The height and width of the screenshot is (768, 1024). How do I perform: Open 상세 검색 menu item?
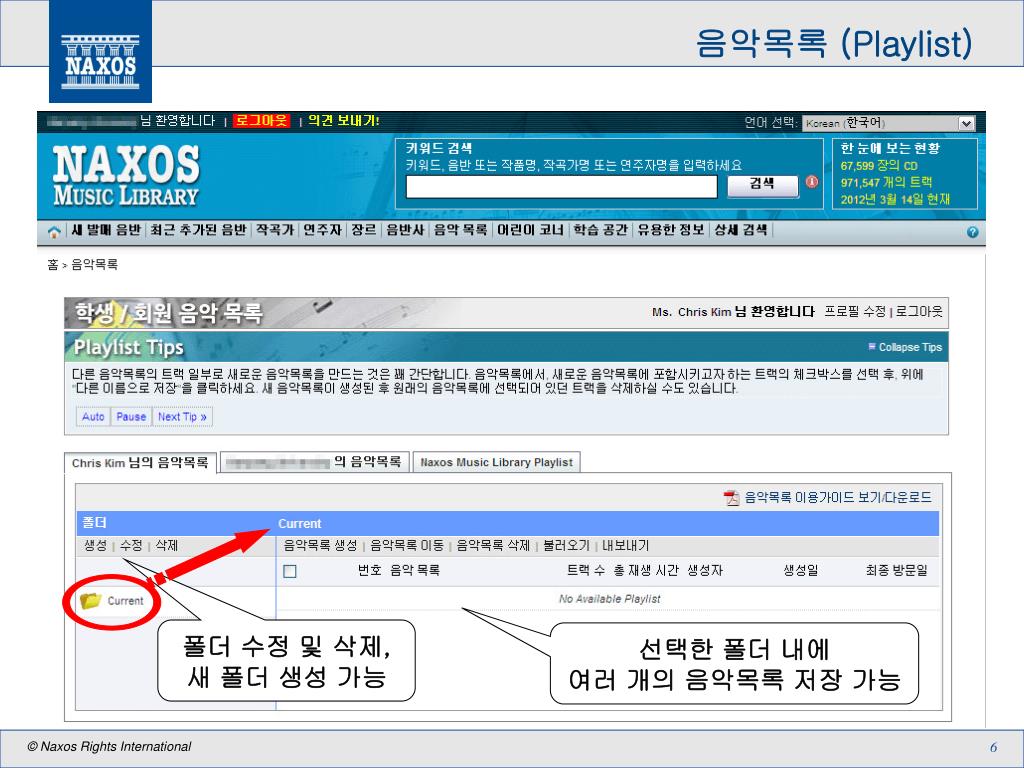click(741, 230)
